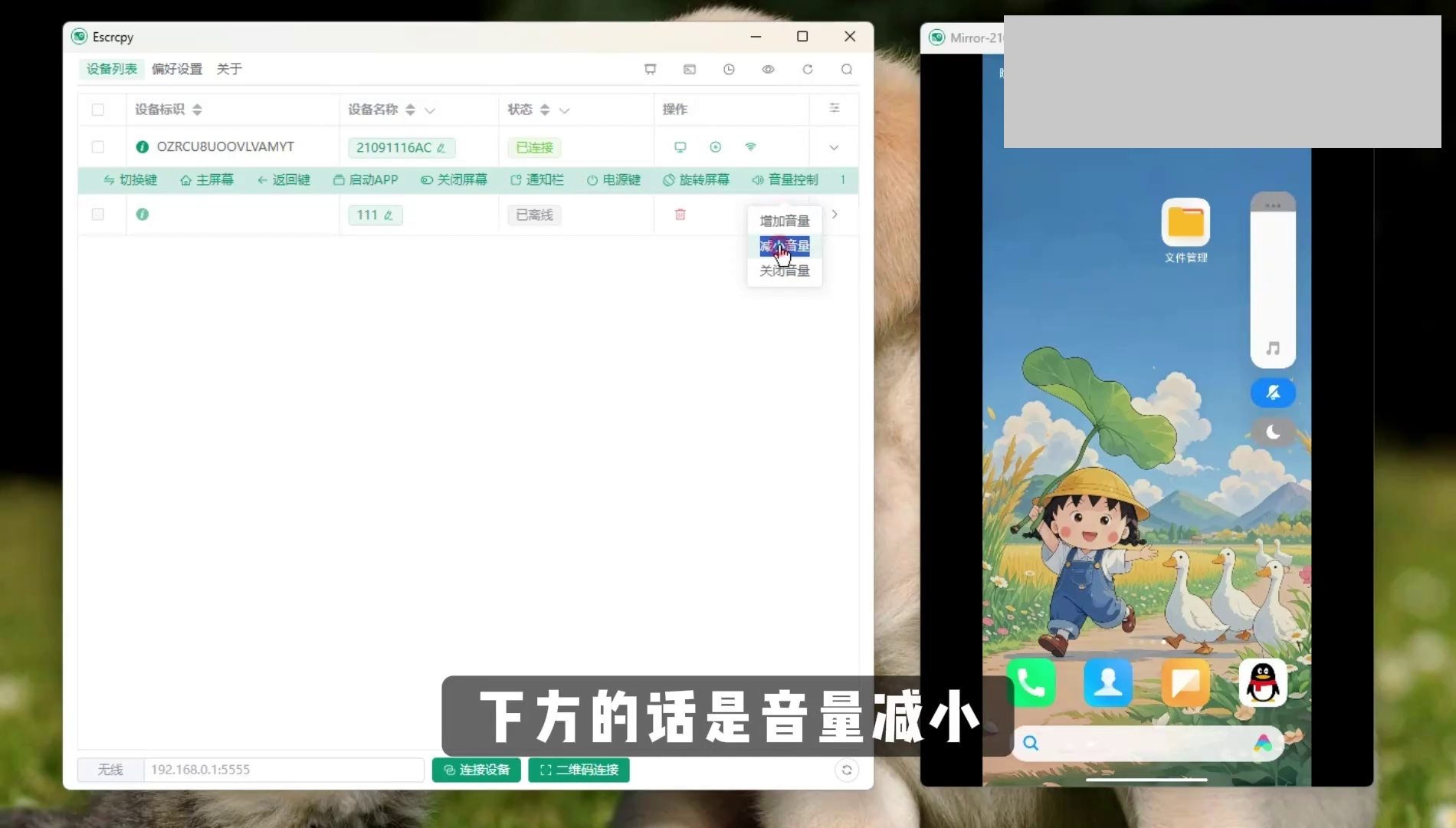Screen dimensions: 1456x828
Task: Sort by 状态 column arrows
Action: [545, 110]
